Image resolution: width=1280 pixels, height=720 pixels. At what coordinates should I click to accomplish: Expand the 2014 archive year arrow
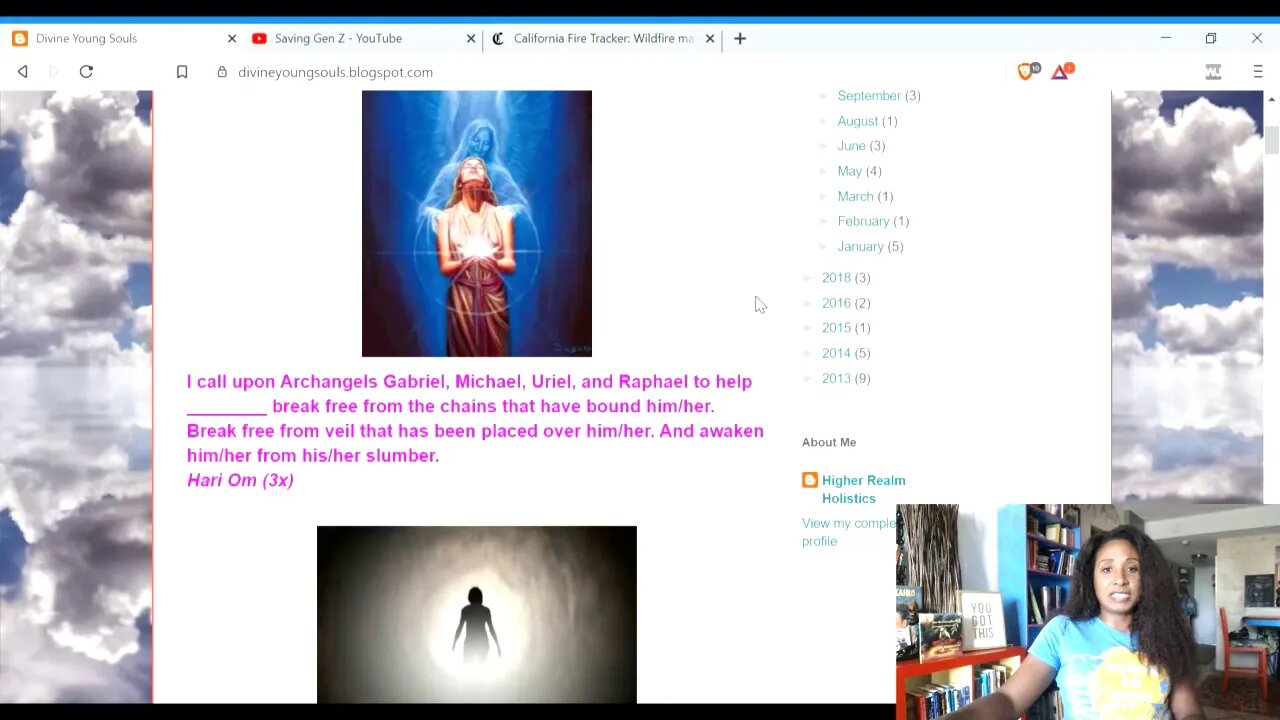click(808, 353)
